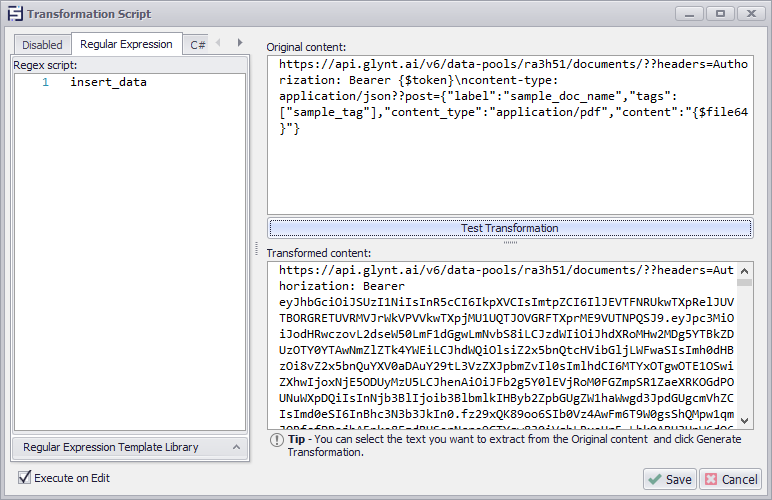Click in the Original content text box
This screenshot has height=500, width=772.
click(x=510, y=170)
